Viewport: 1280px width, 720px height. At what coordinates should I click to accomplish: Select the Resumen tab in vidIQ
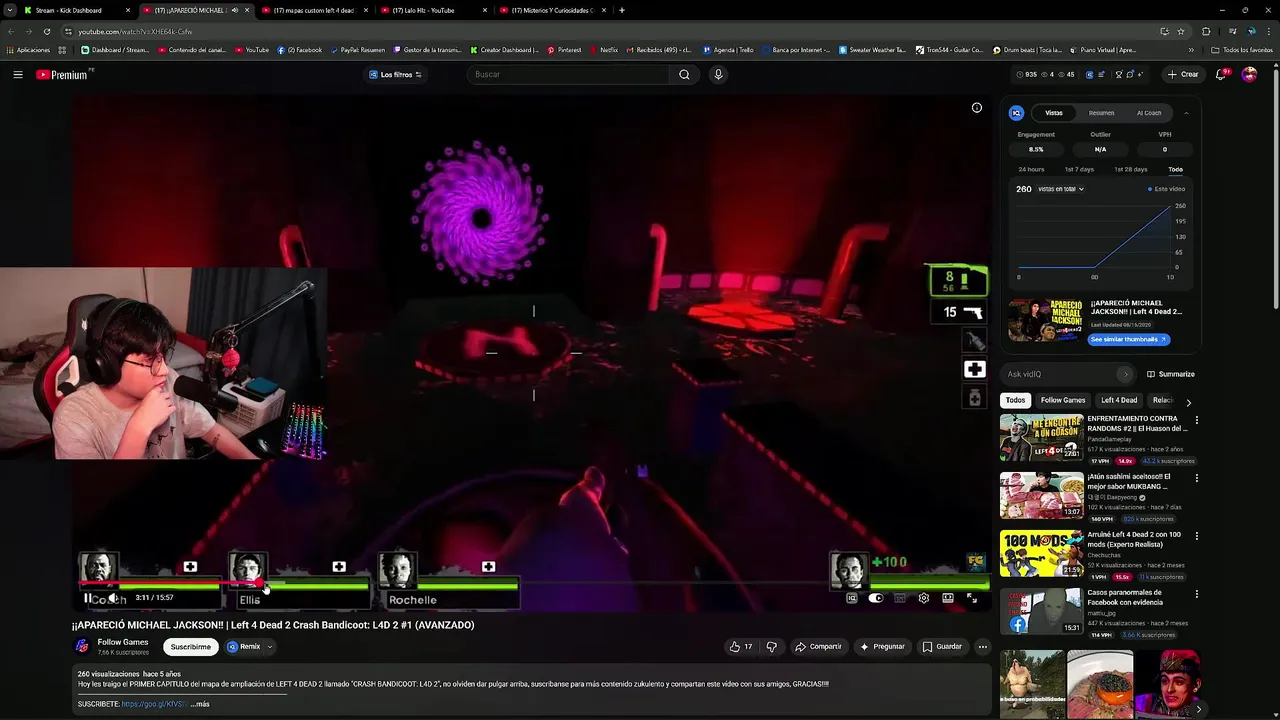click(x=1101, y=113)
